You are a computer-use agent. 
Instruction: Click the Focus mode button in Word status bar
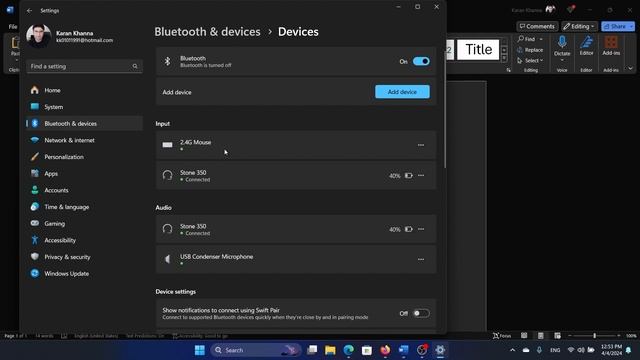pos(502,336)
